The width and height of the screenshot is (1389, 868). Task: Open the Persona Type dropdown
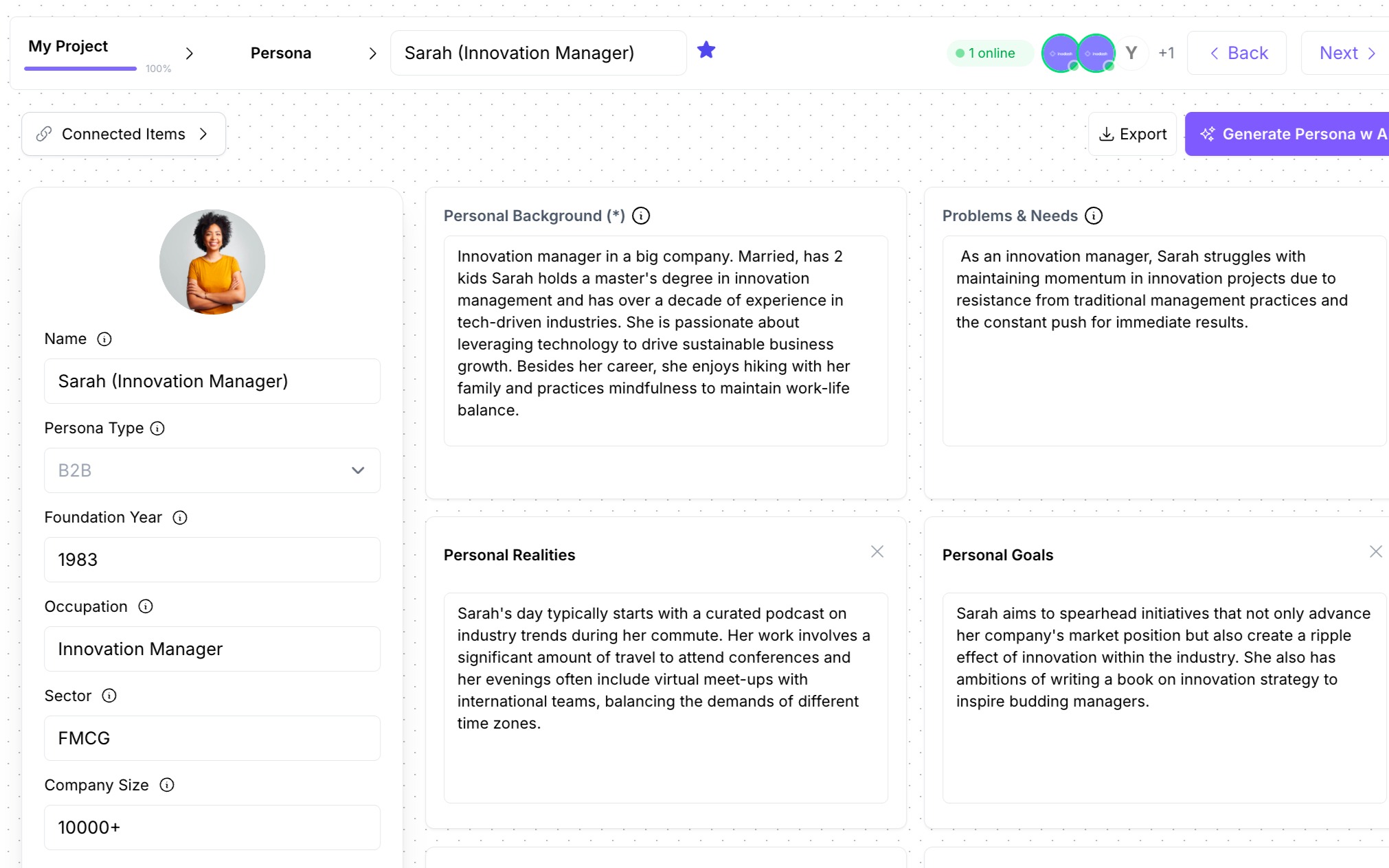tap(212, 470)
